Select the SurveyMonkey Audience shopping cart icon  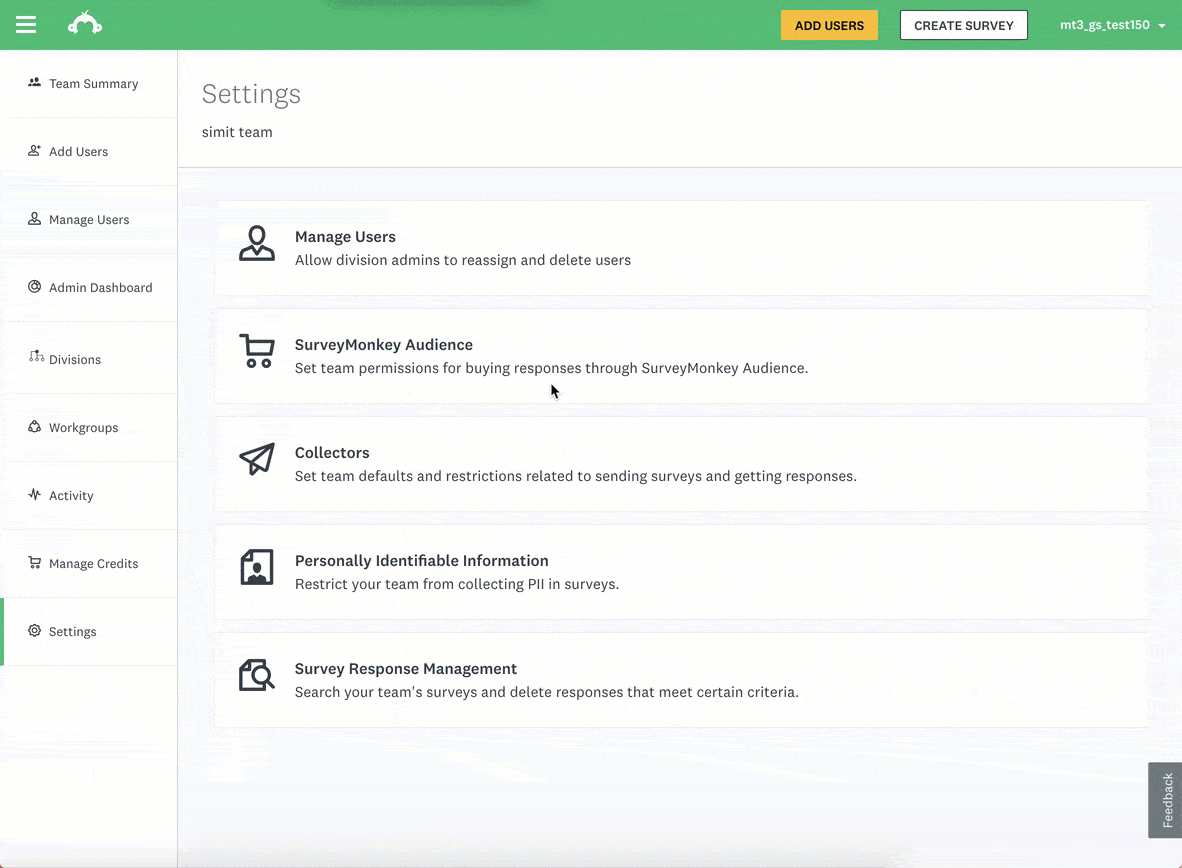tap(256, 352)
